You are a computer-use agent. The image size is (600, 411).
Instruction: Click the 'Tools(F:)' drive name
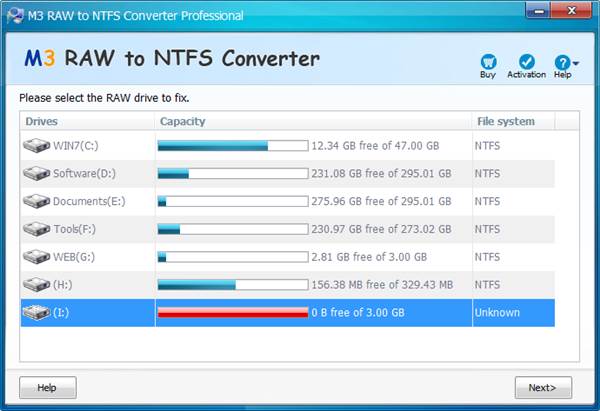tap(75, 229)
